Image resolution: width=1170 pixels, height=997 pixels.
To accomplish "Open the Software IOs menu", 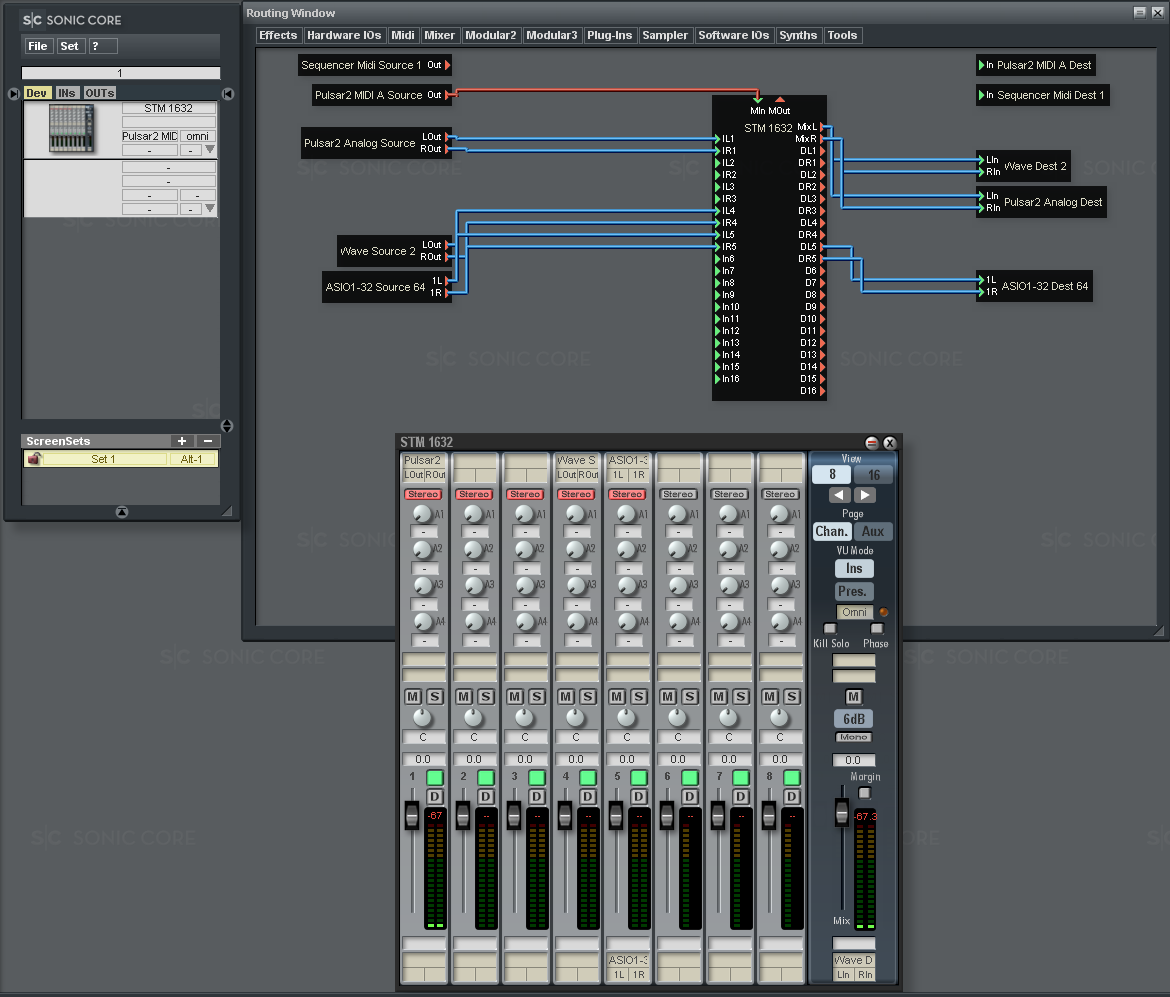I will [x=733, y=35].
